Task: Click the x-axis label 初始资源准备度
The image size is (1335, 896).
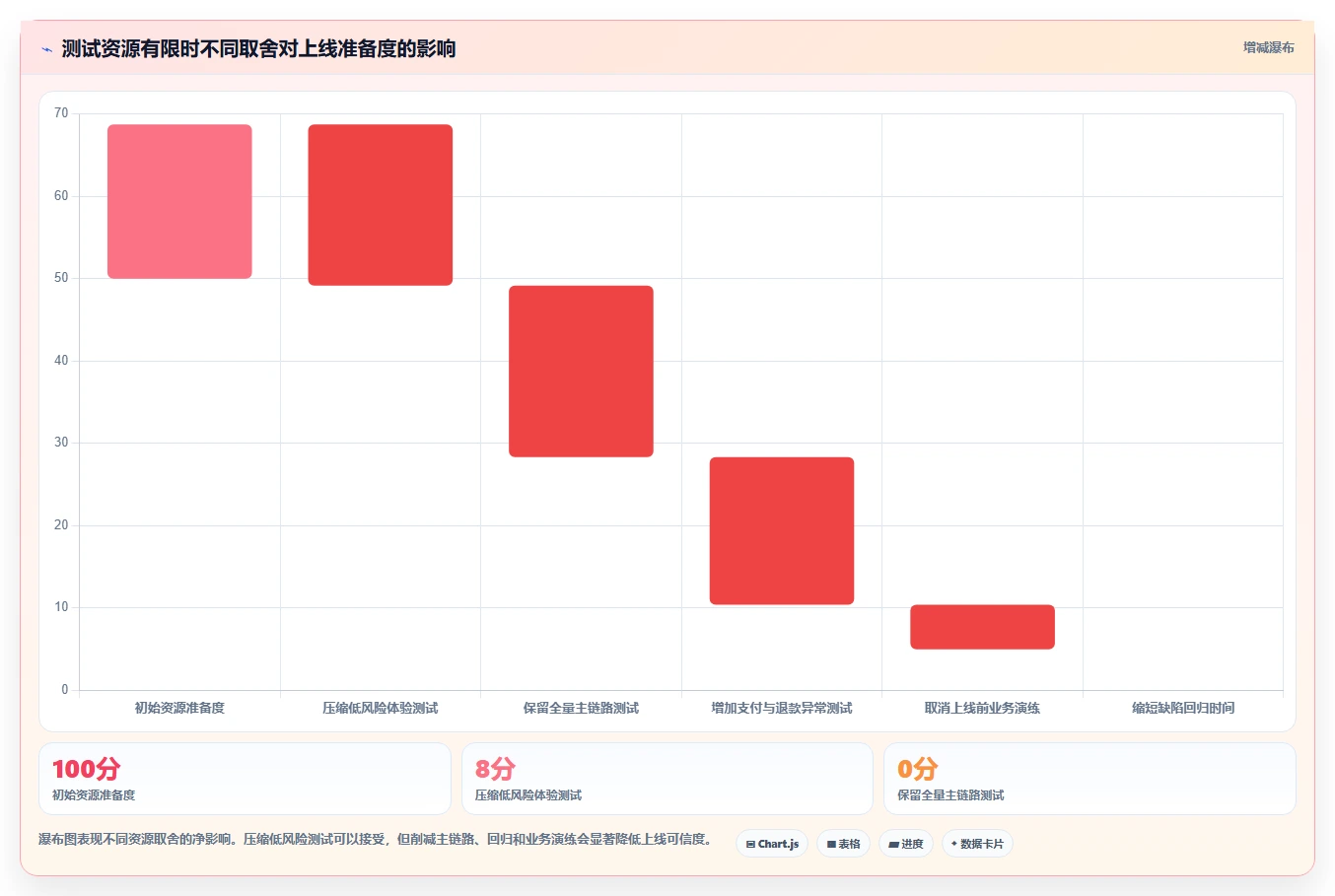Action: (x=179, y=708)
